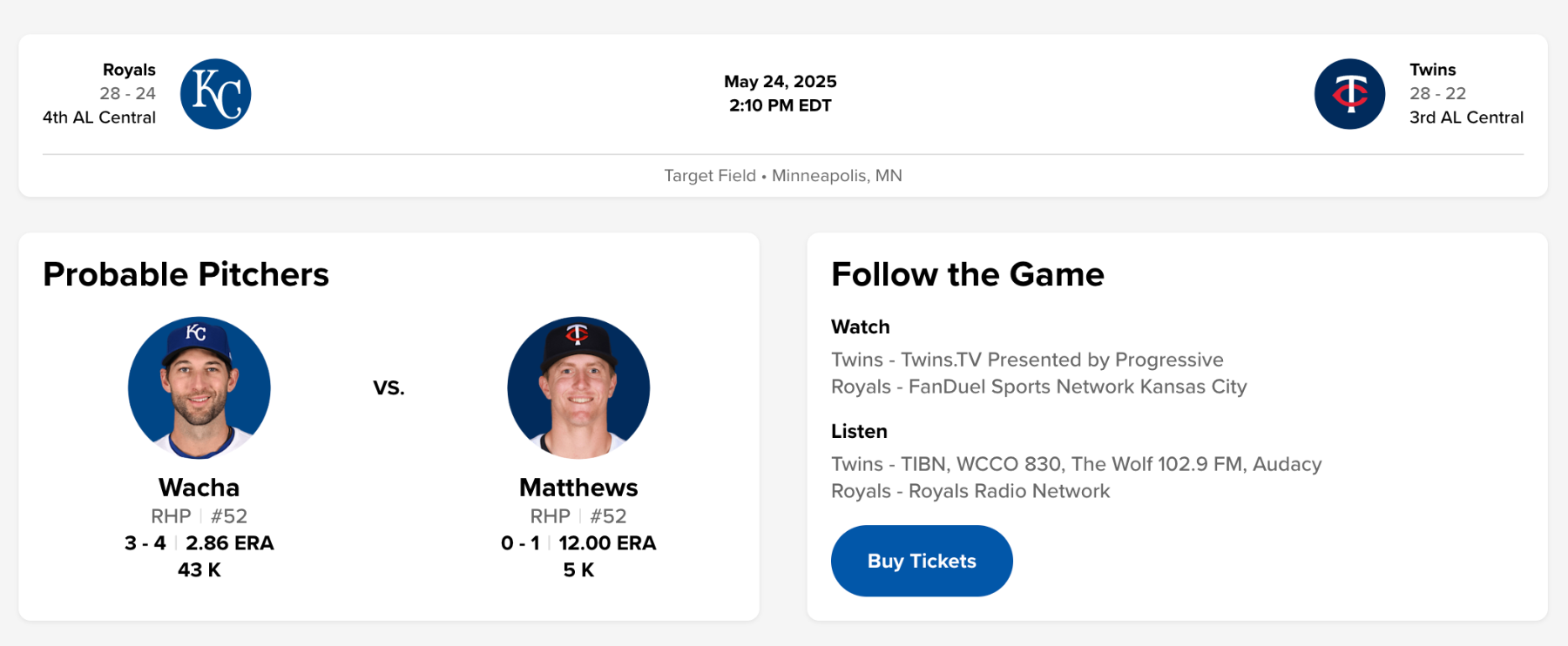Click the Matthews pitcher name

pos(578,488)
